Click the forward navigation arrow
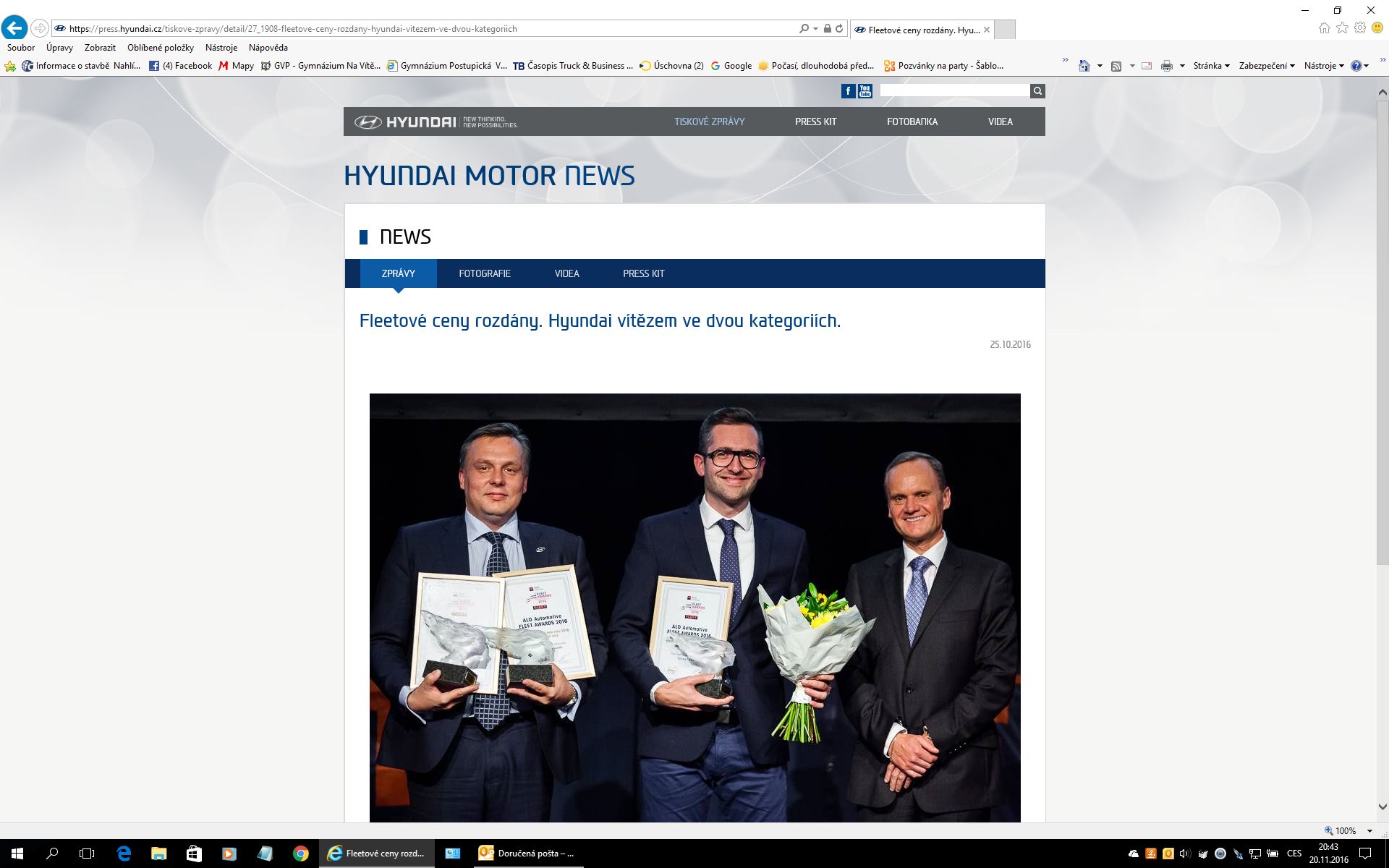The height and width of the screenshot is (868, 1389). 40,29
